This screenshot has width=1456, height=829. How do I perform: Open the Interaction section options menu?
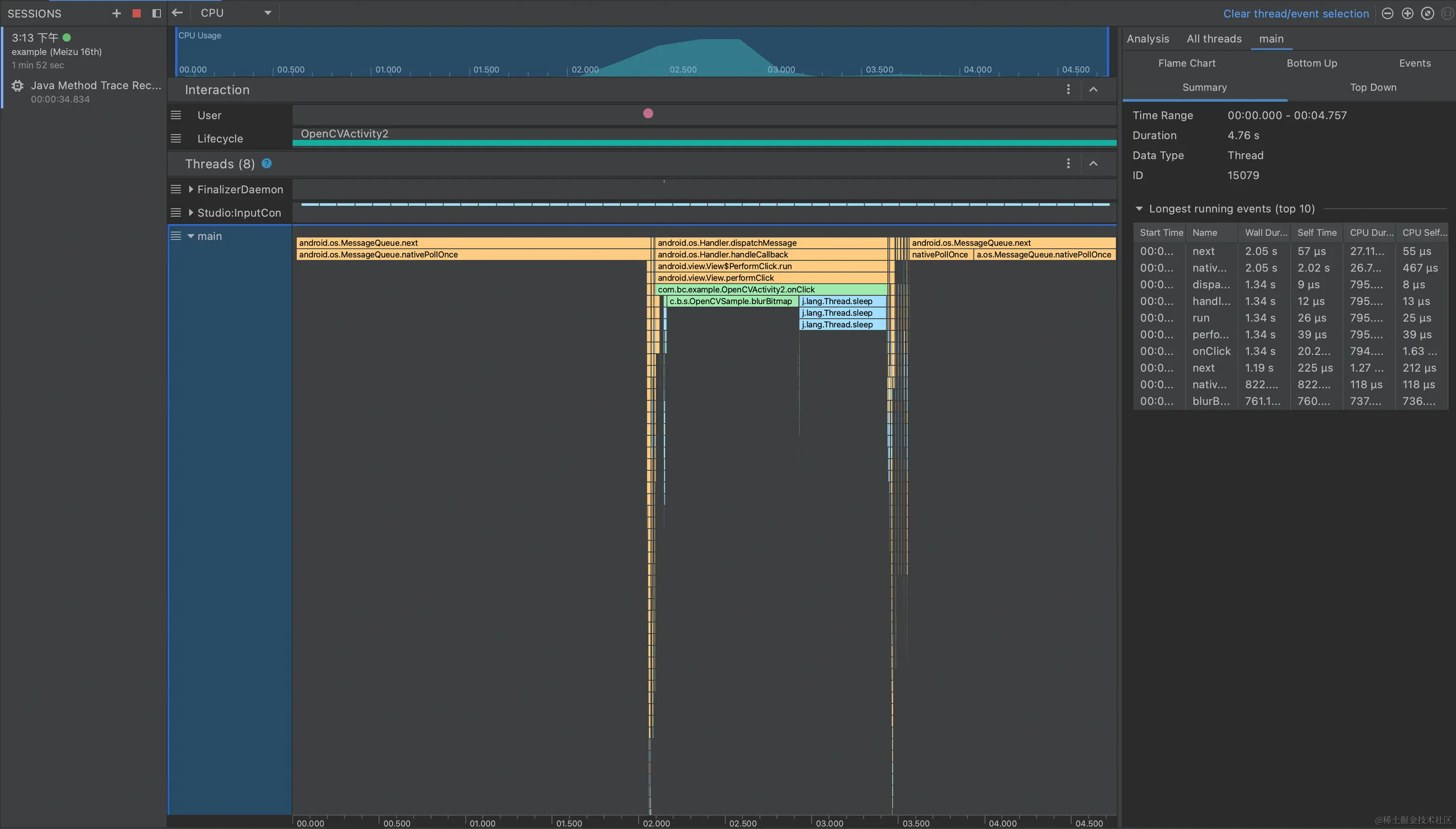click(1068, 90)
